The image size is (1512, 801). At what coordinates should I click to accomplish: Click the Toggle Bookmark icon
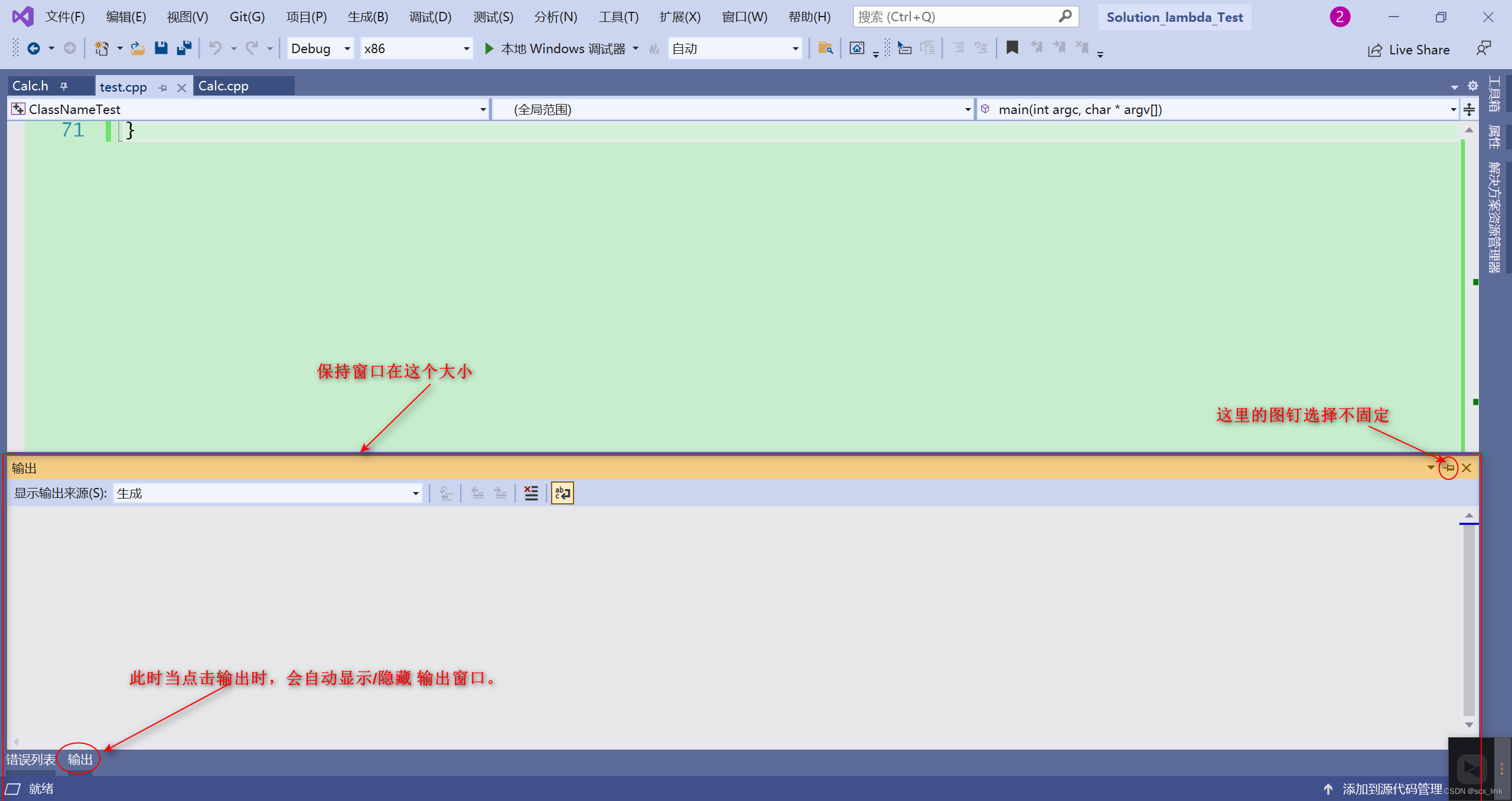(x=1012, y=48)
